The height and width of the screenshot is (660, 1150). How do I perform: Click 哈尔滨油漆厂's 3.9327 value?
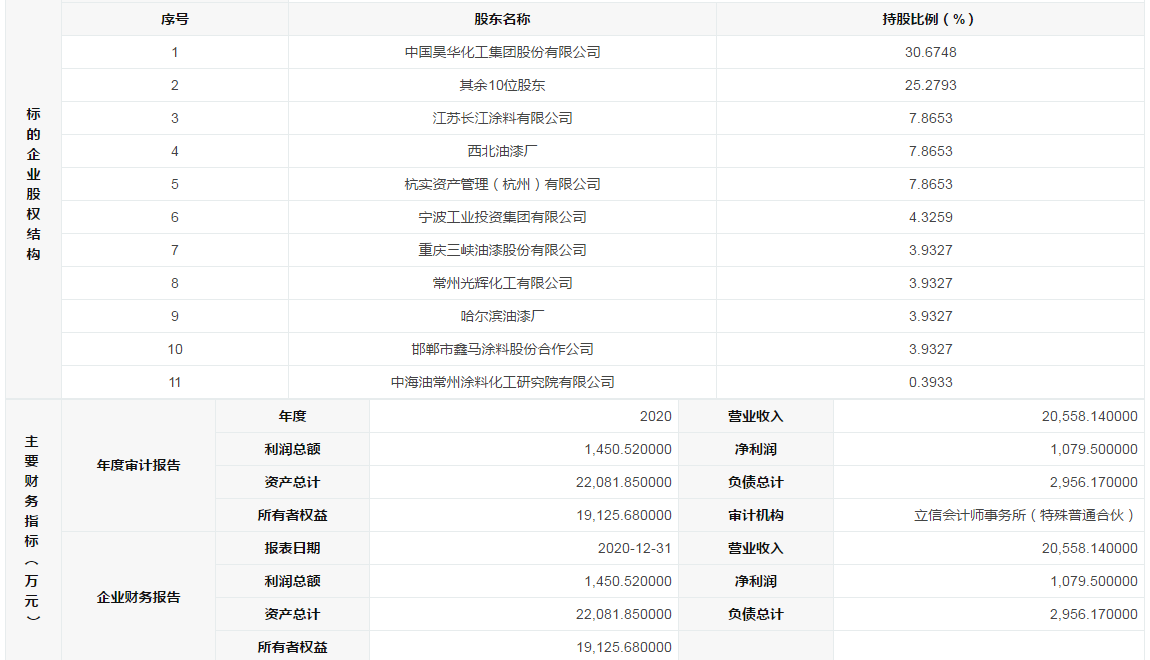pos(931,316)
